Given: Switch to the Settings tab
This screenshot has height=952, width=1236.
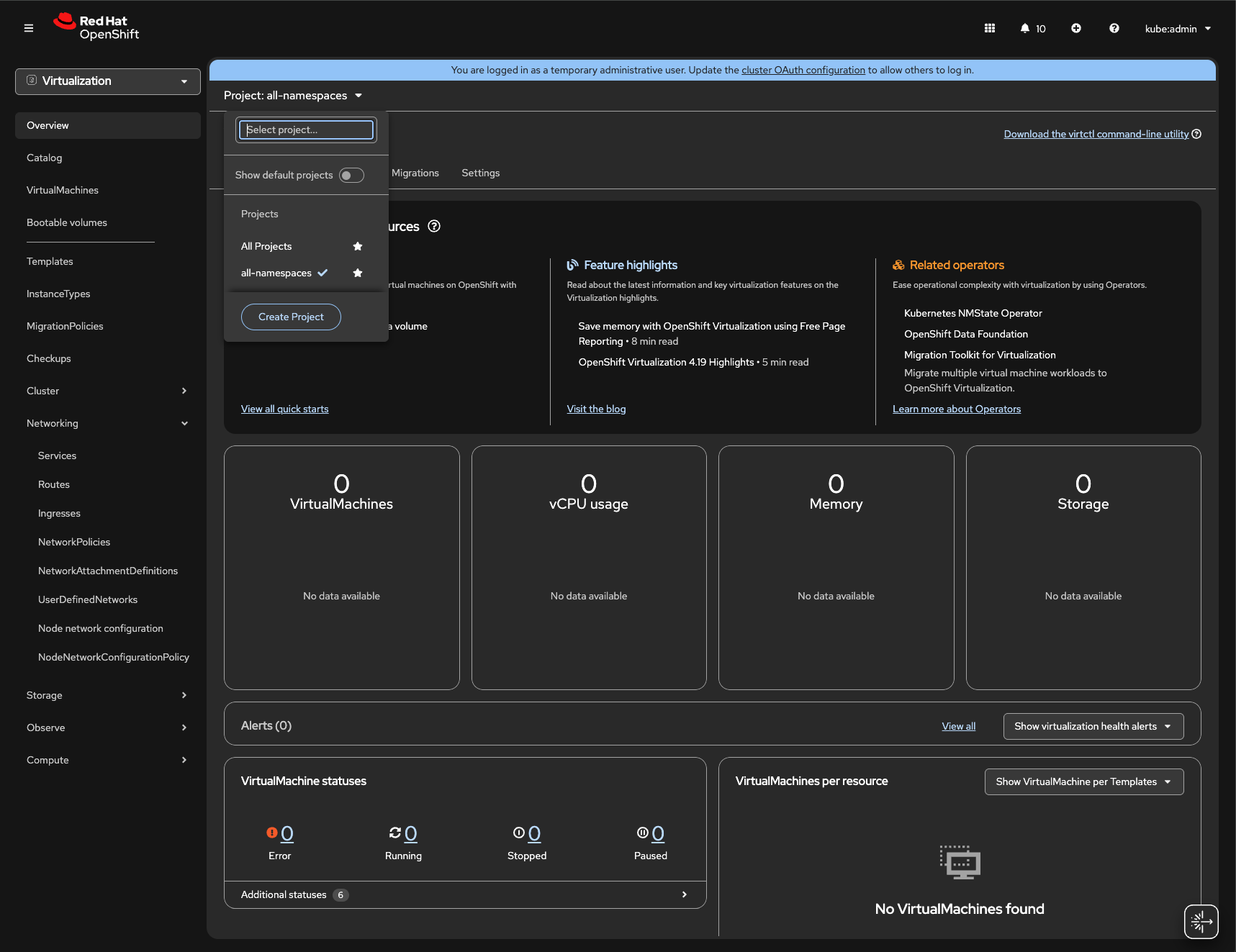Looking at the screenshot, I should pos(480,173).
